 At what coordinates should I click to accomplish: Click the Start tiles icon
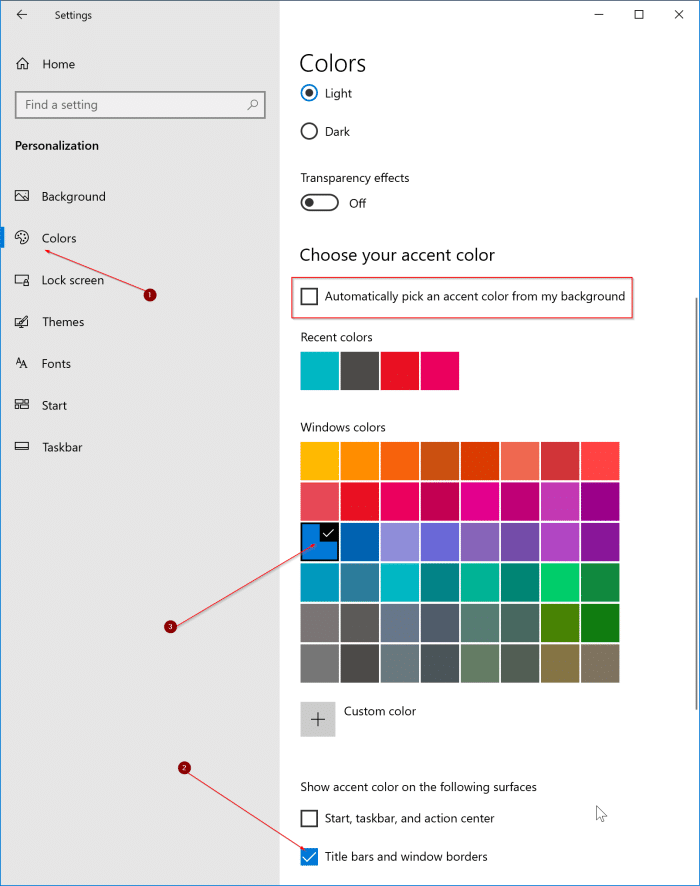[x=22, y=405]
